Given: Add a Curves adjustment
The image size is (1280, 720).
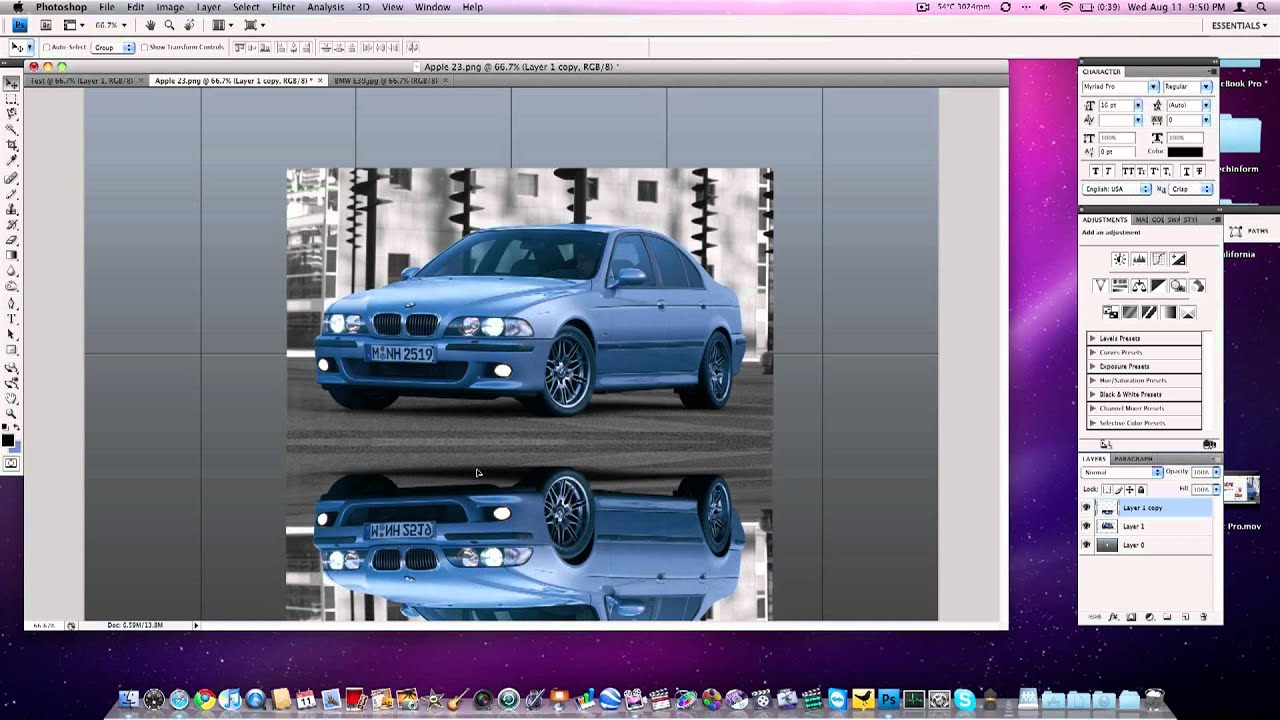Looking at the screenshot, I should pyautogui.click(x=1158, y=260).
